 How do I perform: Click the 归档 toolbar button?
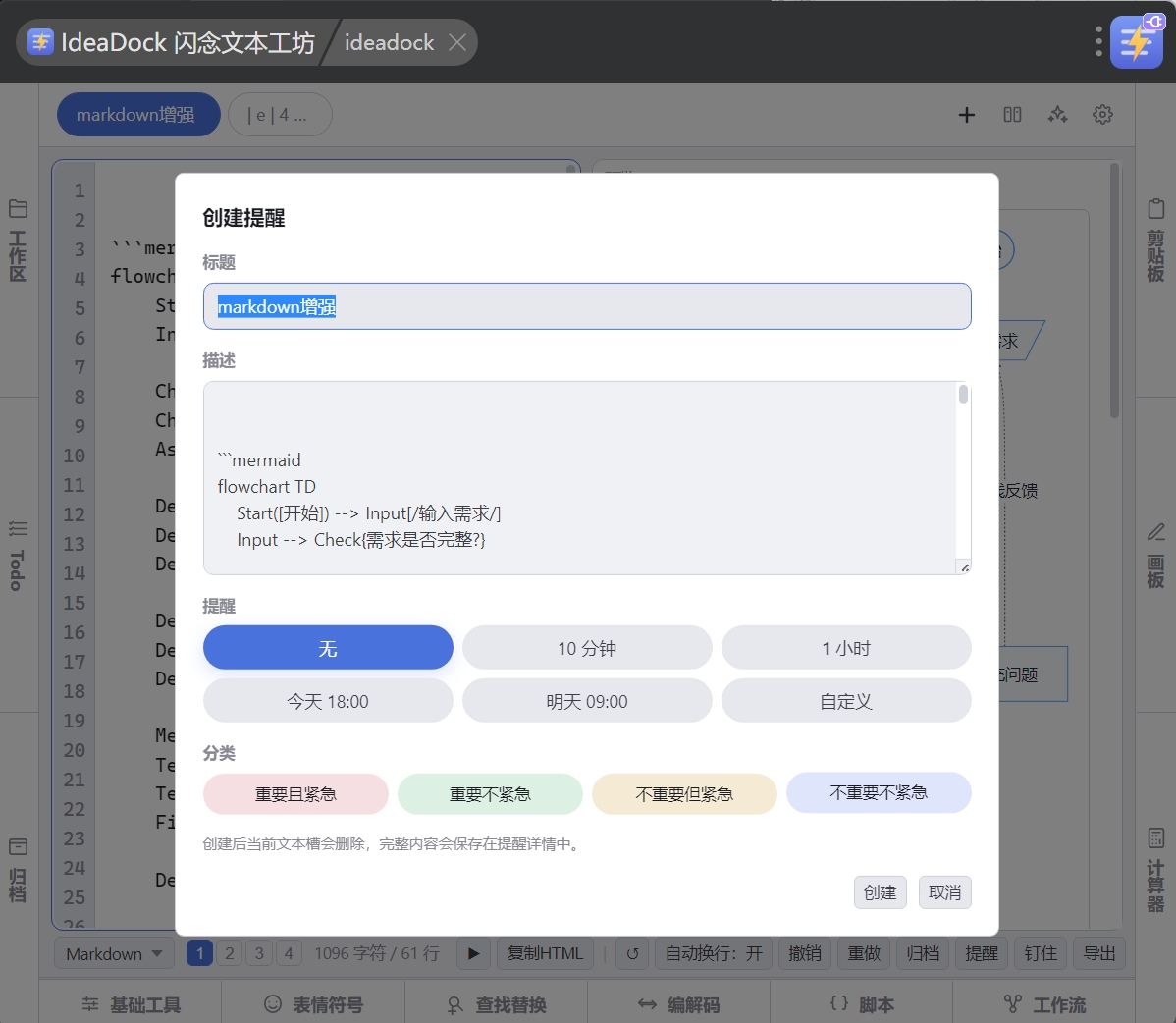tap(923, 953)
